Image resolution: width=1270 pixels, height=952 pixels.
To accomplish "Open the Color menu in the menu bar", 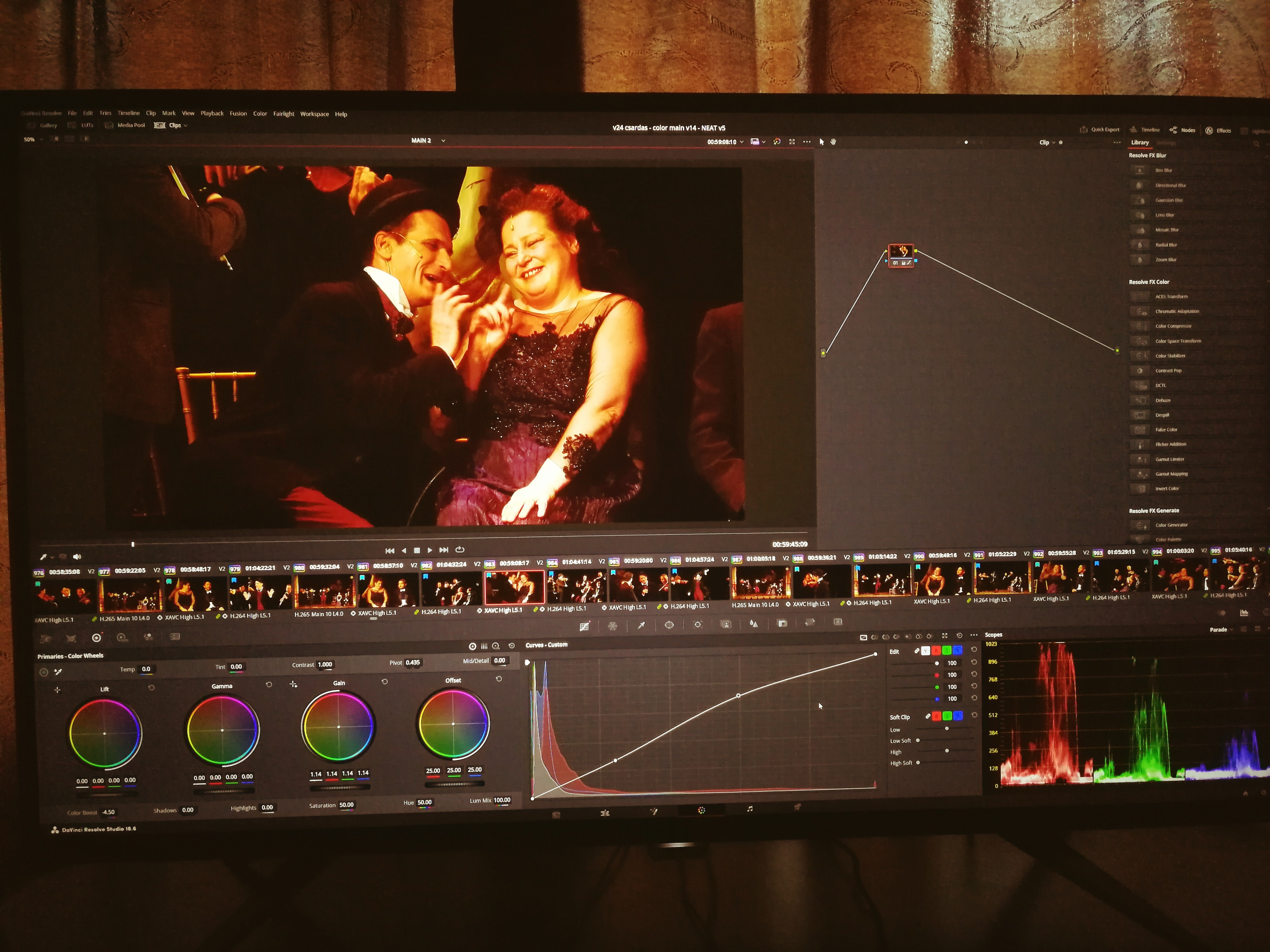I will [x=260, y=113].
